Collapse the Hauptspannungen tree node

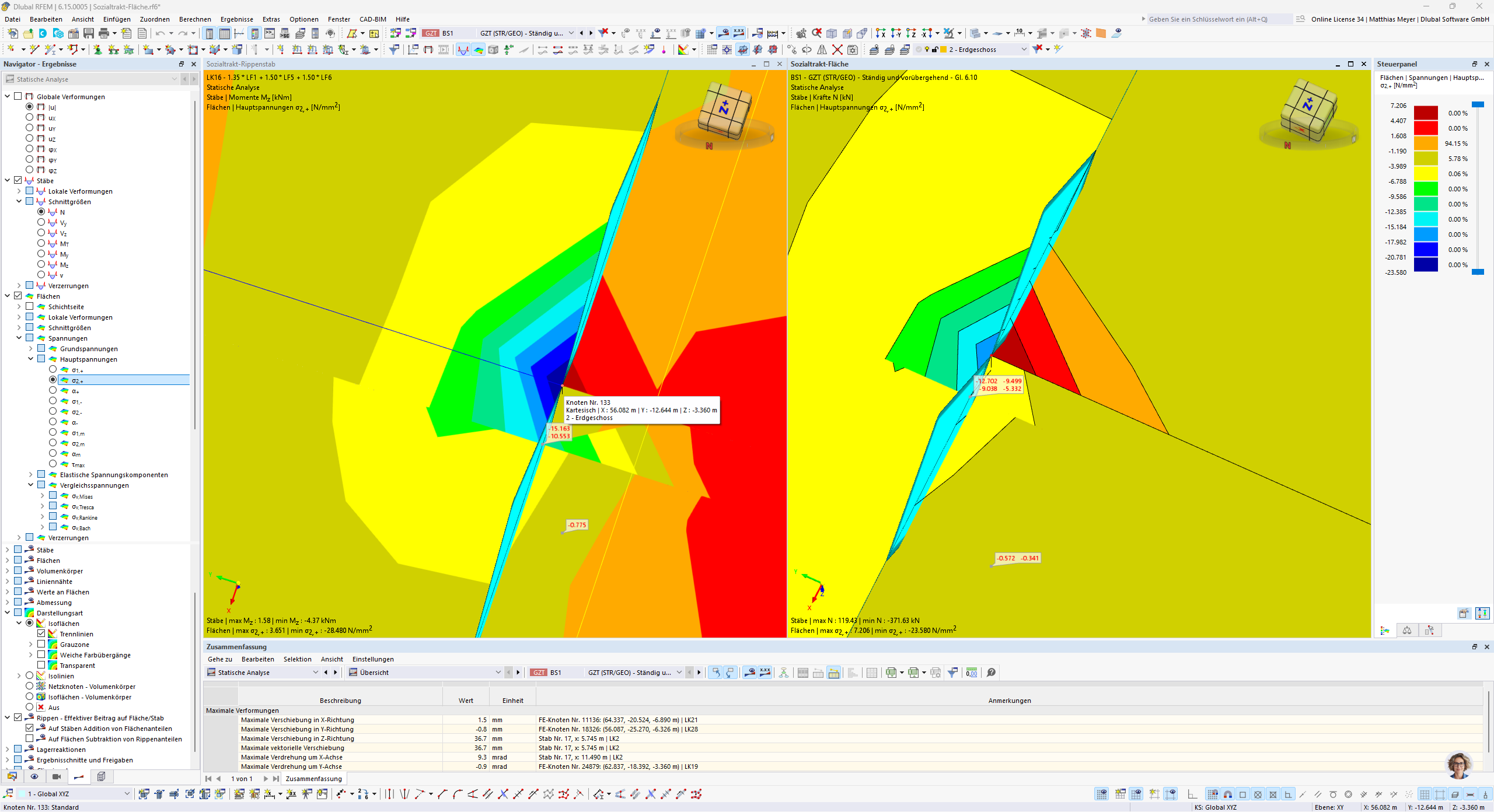point(31,359)
